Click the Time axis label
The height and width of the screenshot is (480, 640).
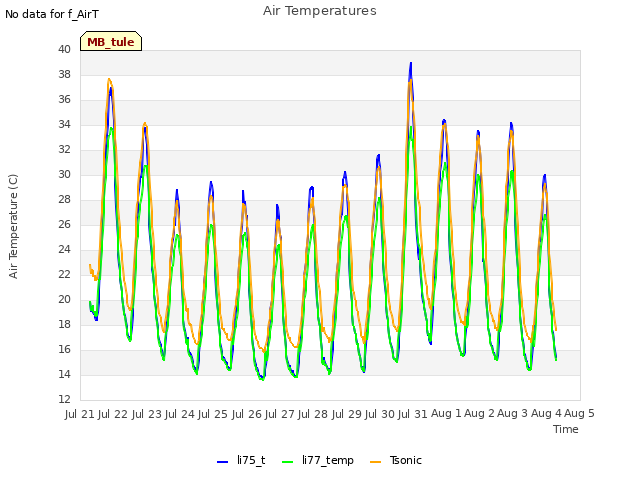pyautogui.click(x=565, y=429)
